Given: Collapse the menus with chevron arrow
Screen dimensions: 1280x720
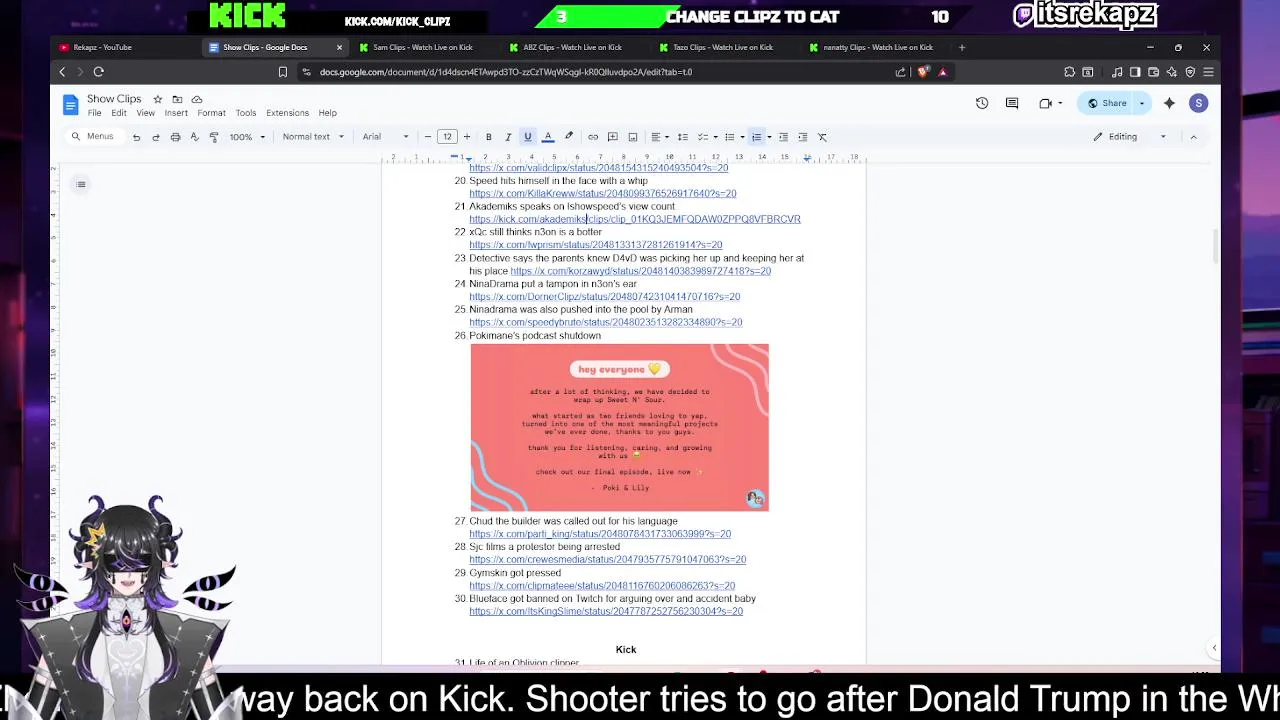Looking at the screenshot, I should pos(1193,137).
